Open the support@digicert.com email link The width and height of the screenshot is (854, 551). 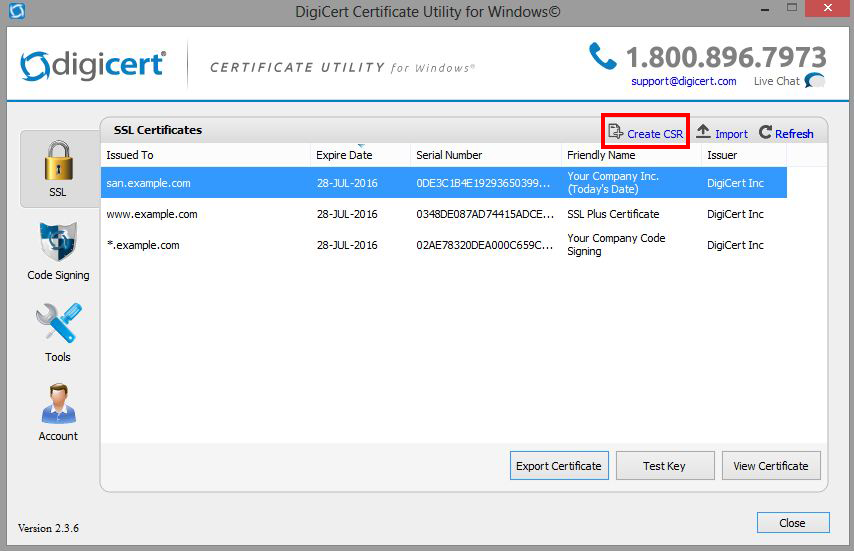684,81
